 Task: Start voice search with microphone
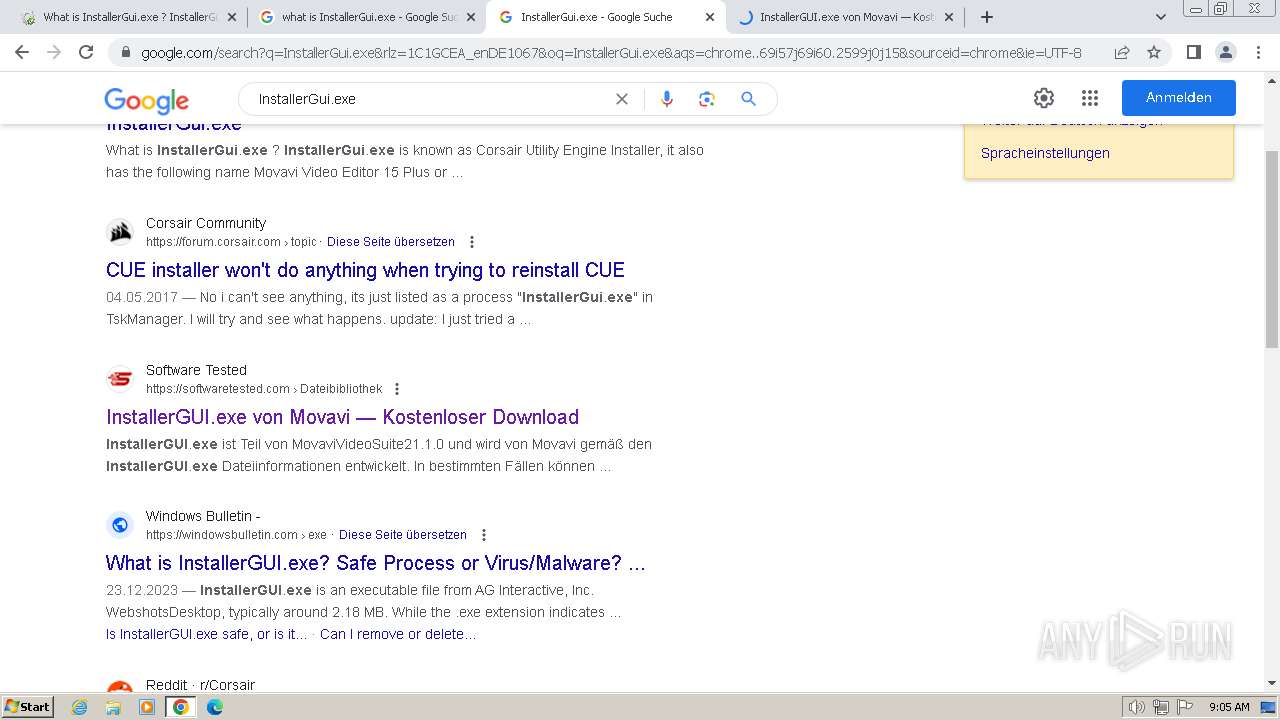point(667,99)
